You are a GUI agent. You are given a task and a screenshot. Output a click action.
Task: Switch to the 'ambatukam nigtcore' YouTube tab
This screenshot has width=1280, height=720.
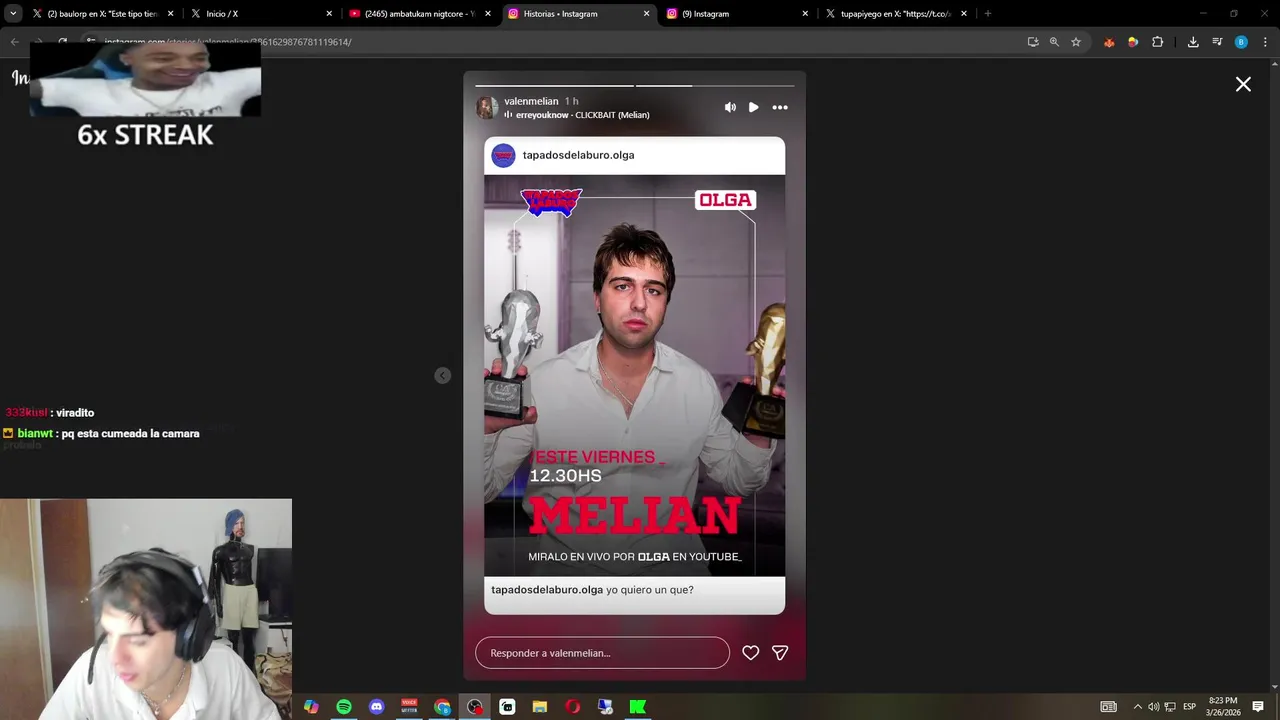click(x=418, y=14)
